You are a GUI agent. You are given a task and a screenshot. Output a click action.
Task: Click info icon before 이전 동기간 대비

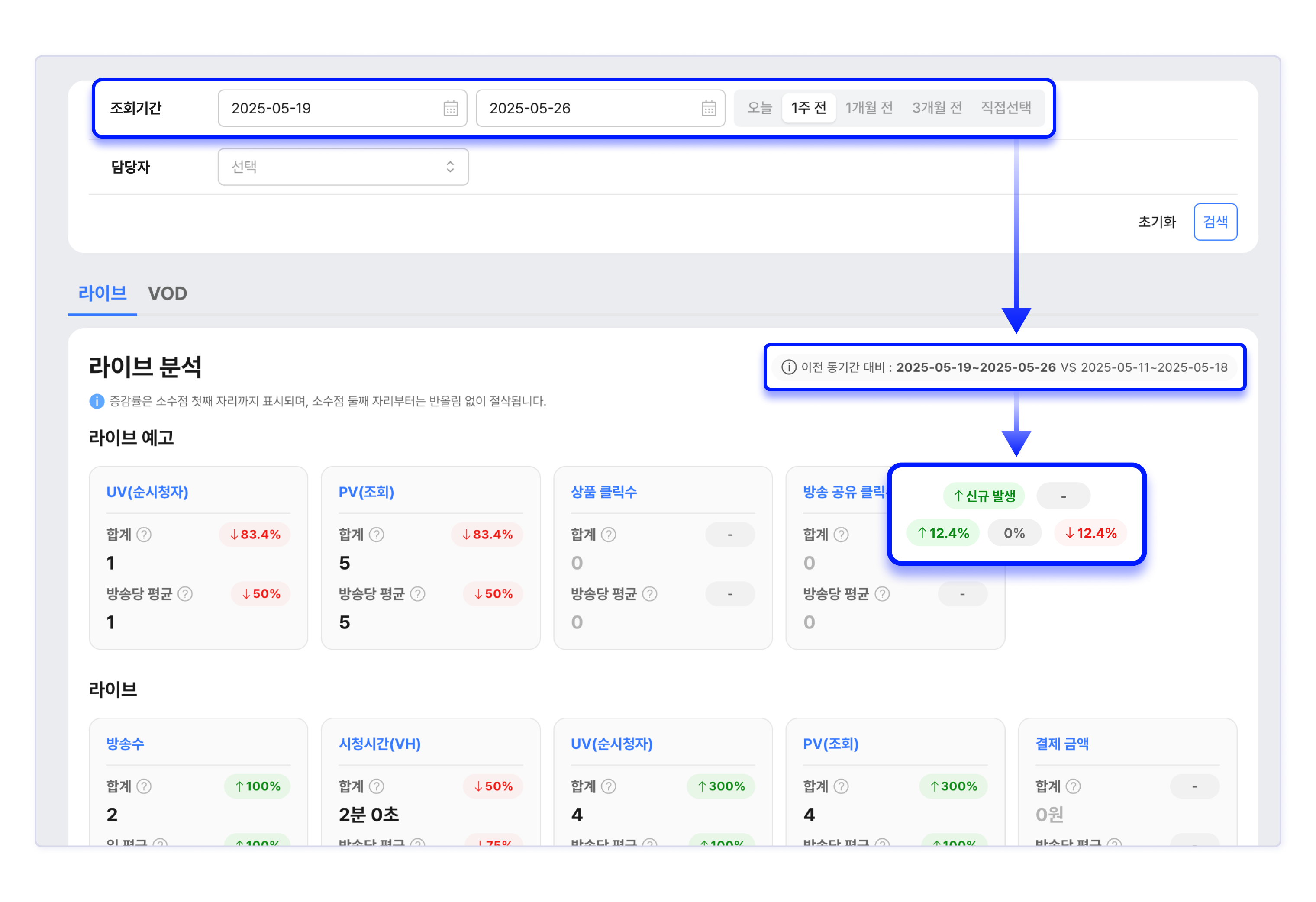[788, 367]
